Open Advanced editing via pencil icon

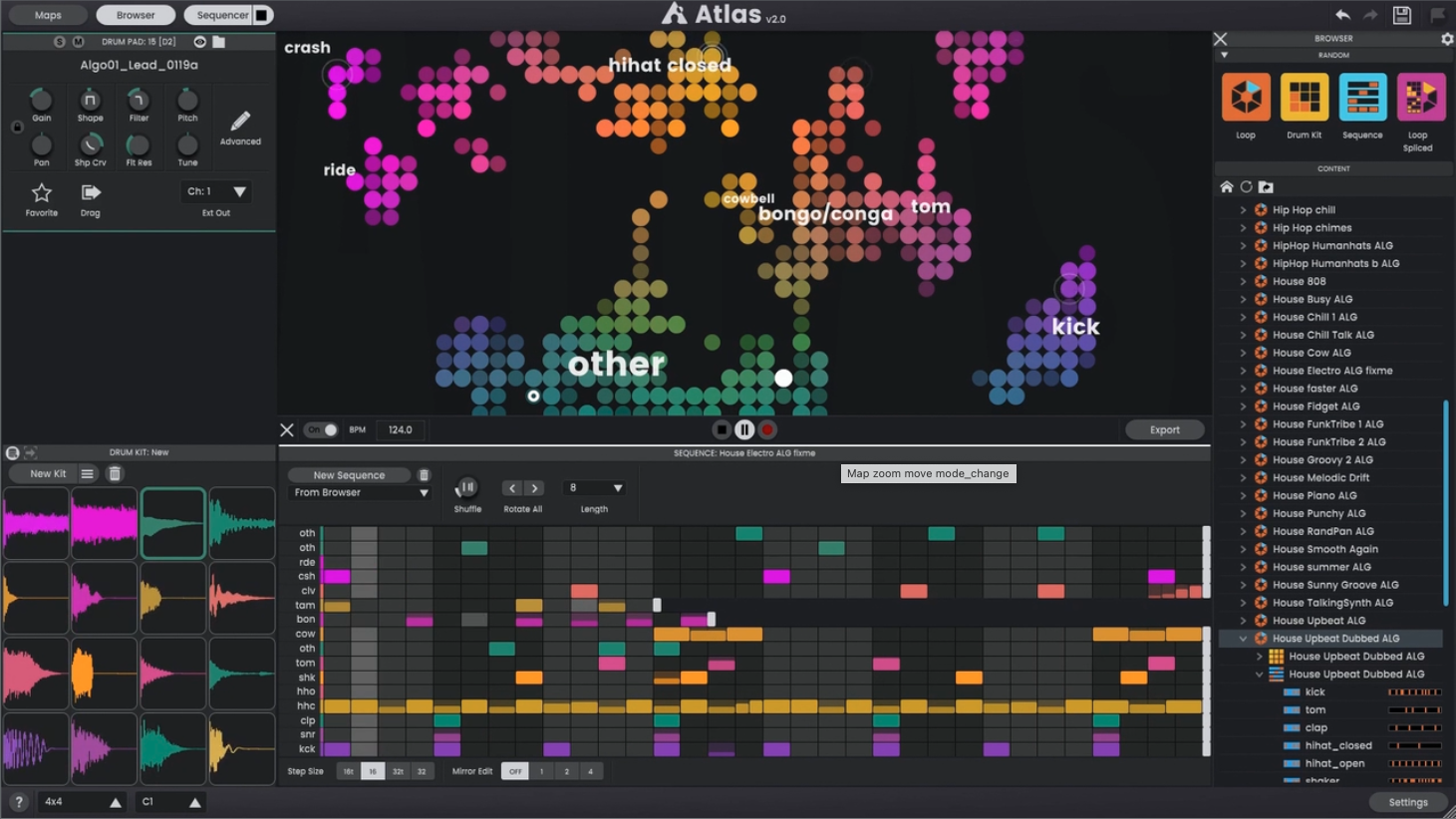(x=240, y=122)
